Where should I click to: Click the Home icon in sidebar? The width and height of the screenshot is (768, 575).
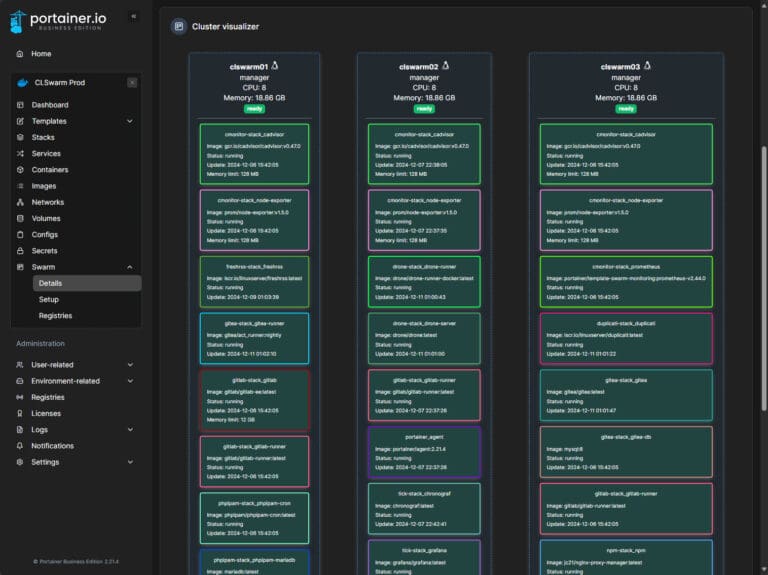[x=20, y=54]
